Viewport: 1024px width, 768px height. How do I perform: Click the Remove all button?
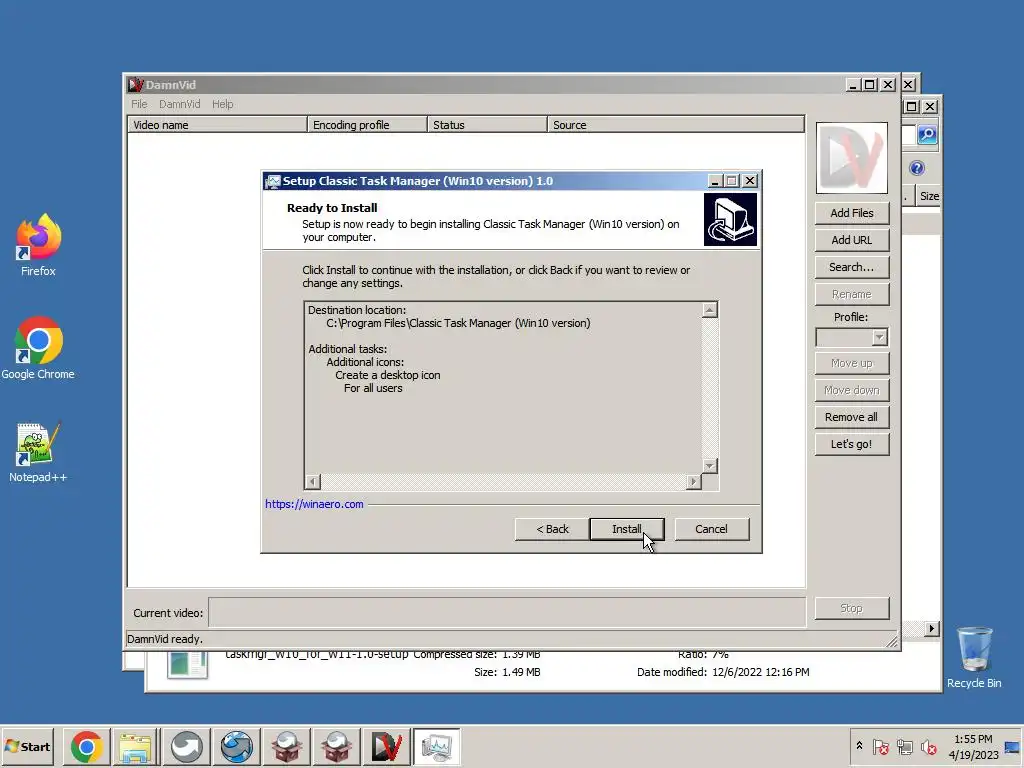pos(852,417)
